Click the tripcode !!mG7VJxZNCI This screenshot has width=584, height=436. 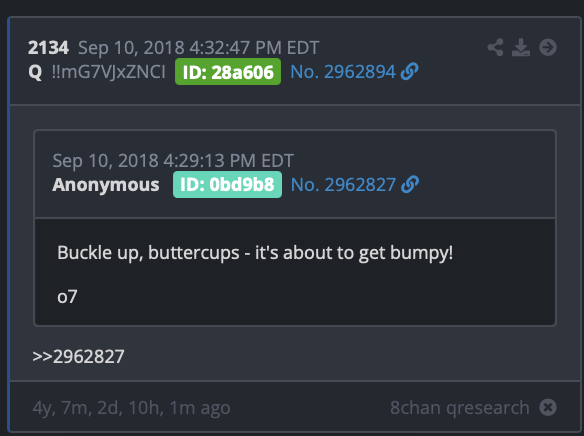(x=108, y=72)
